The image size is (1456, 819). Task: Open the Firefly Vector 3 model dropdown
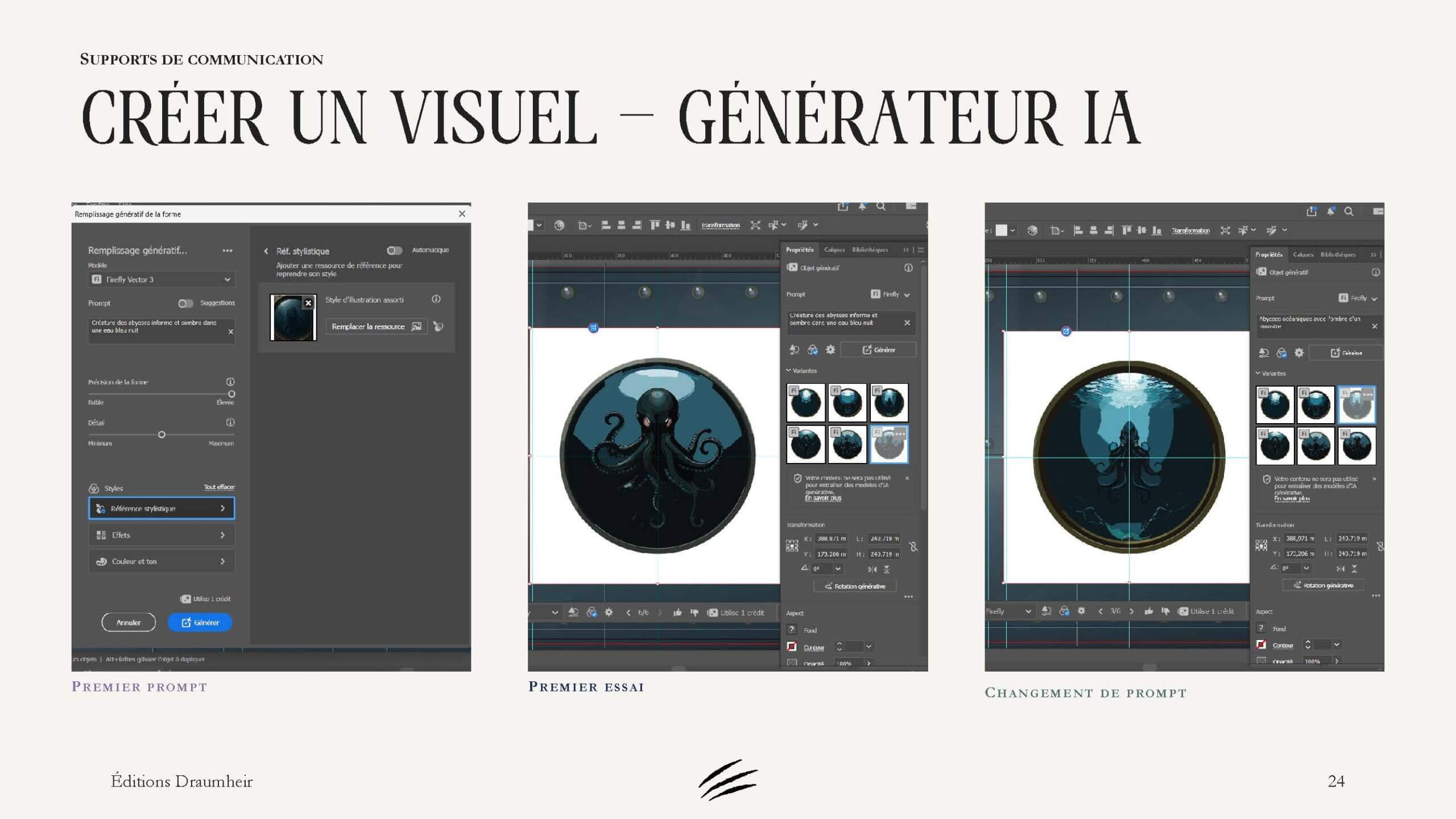[162, 279]
